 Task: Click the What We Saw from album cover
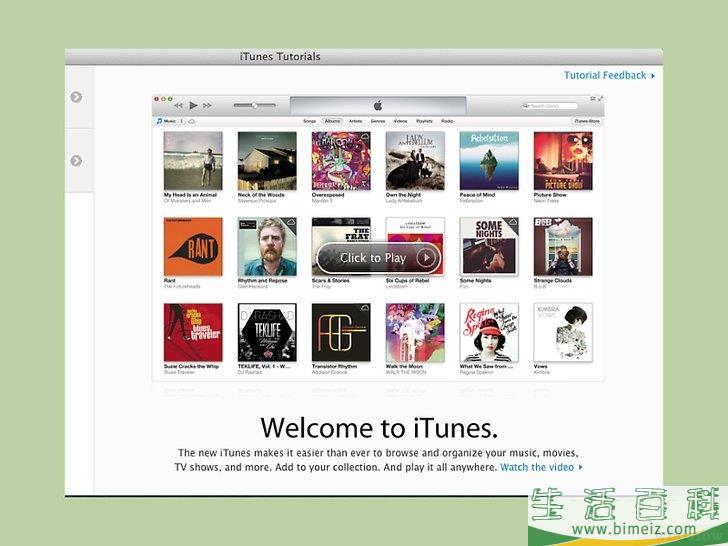click(489, 332)
